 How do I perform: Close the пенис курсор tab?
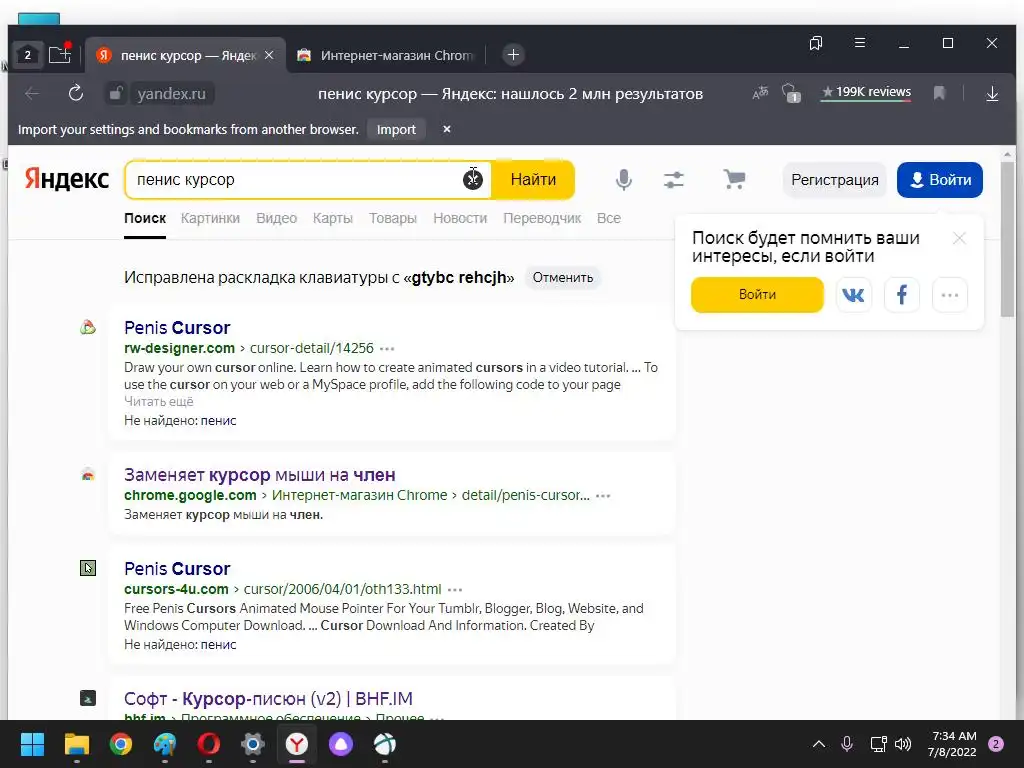(x=269, y=55)
